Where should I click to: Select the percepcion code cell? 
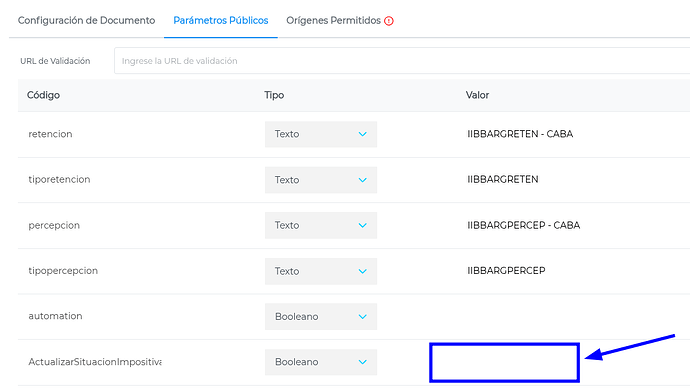pyautogui.click(x=54, y=225)
